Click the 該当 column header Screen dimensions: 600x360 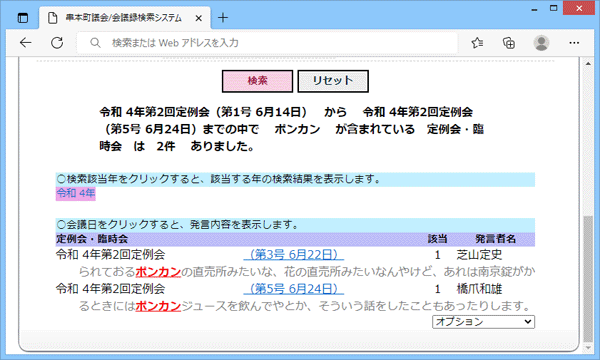coord(437,239)
